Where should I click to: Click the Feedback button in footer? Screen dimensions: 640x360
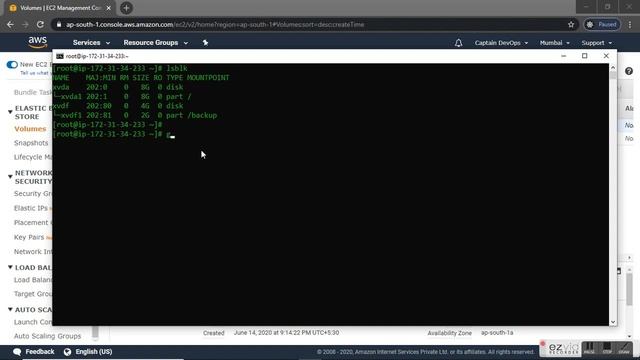coord(34,351)
